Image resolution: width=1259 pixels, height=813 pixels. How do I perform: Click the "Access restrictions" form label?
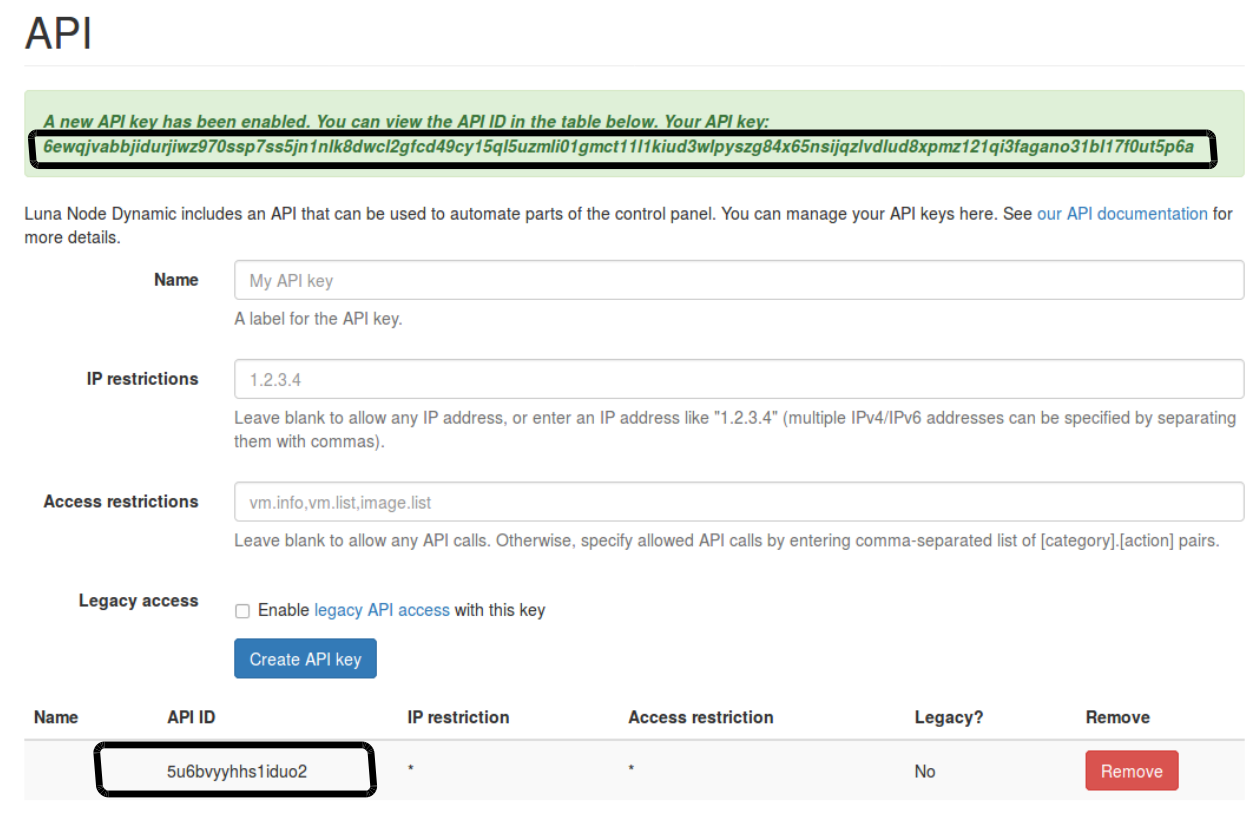tap(121, 501)
